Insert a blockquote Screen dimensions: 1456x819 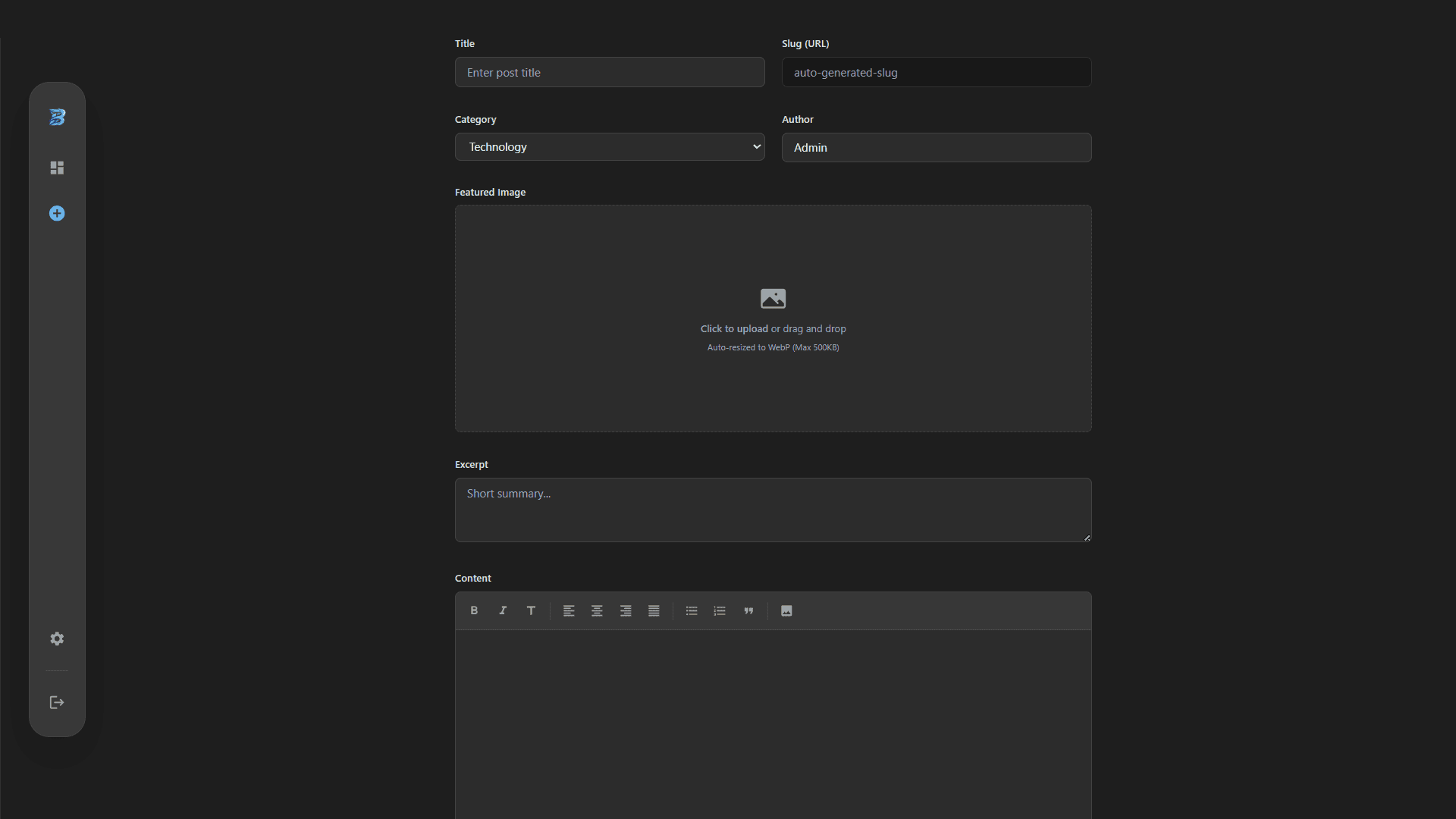pos(748,610)
